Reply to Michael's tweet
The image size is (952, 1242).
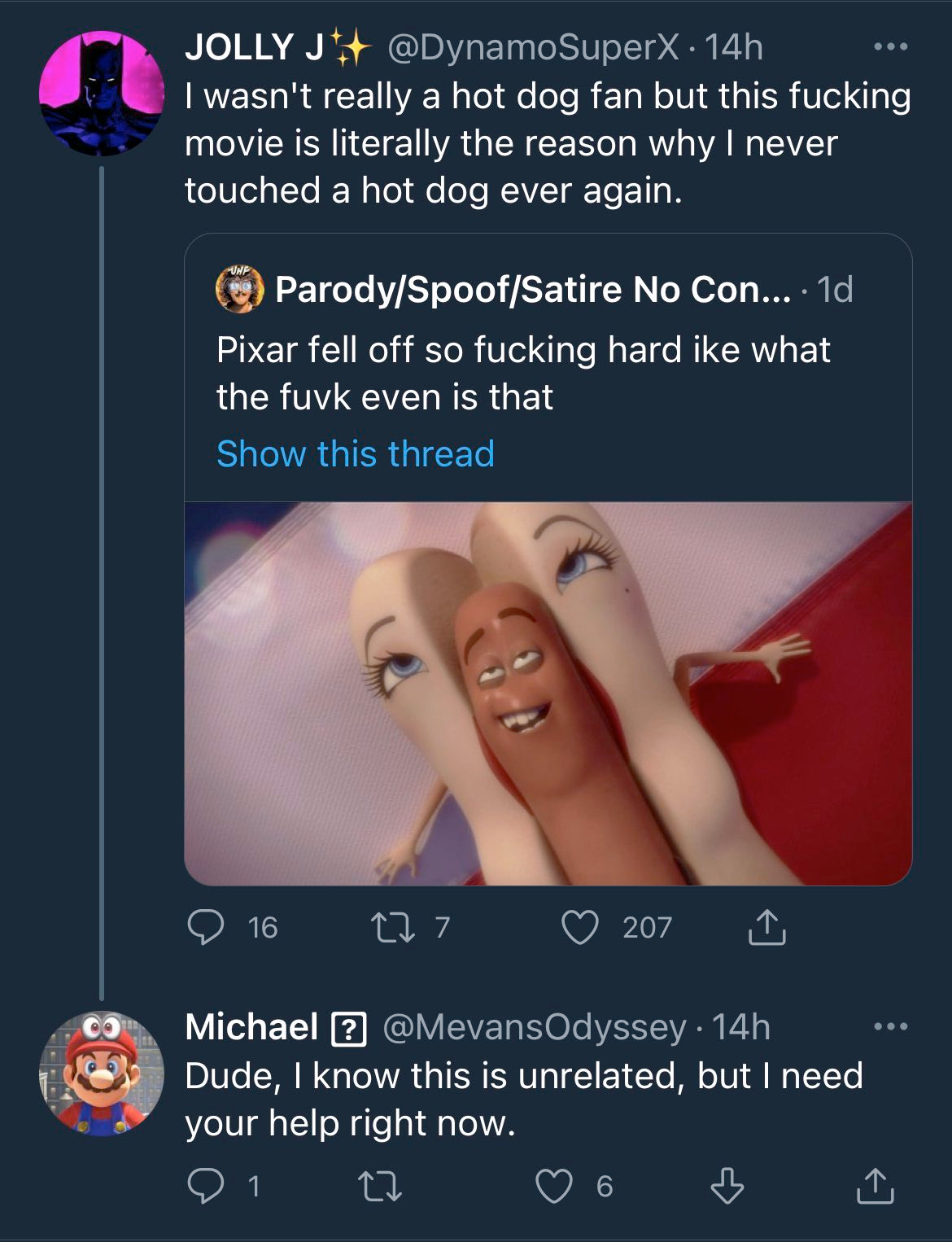[206, 1186]
